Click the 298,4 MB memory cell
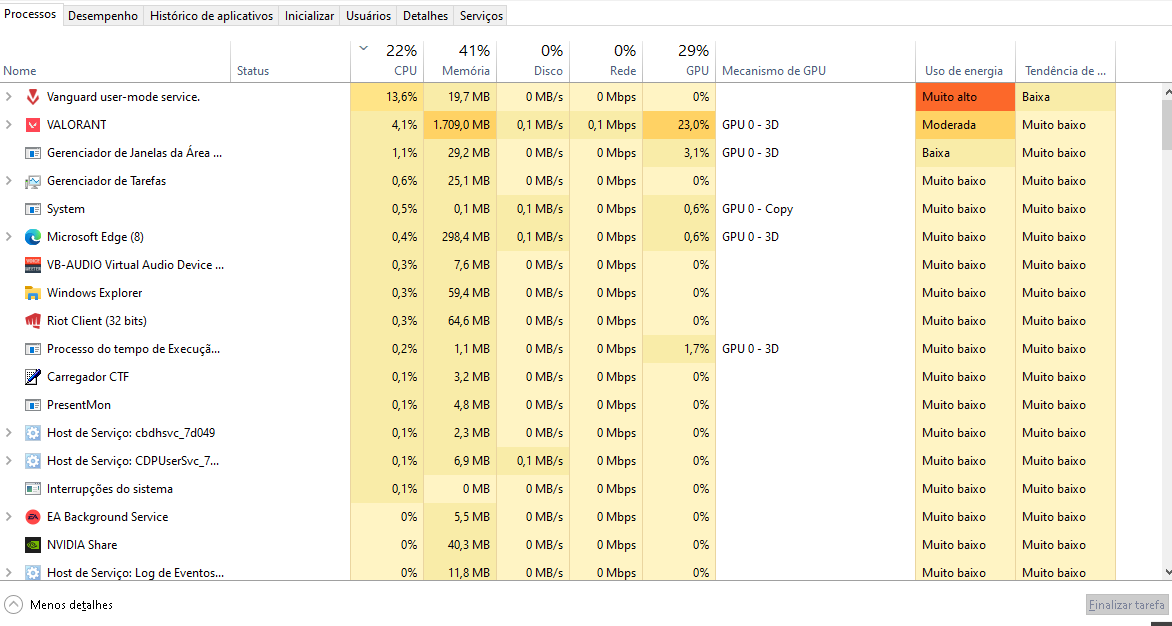 (x=460, y=237)
